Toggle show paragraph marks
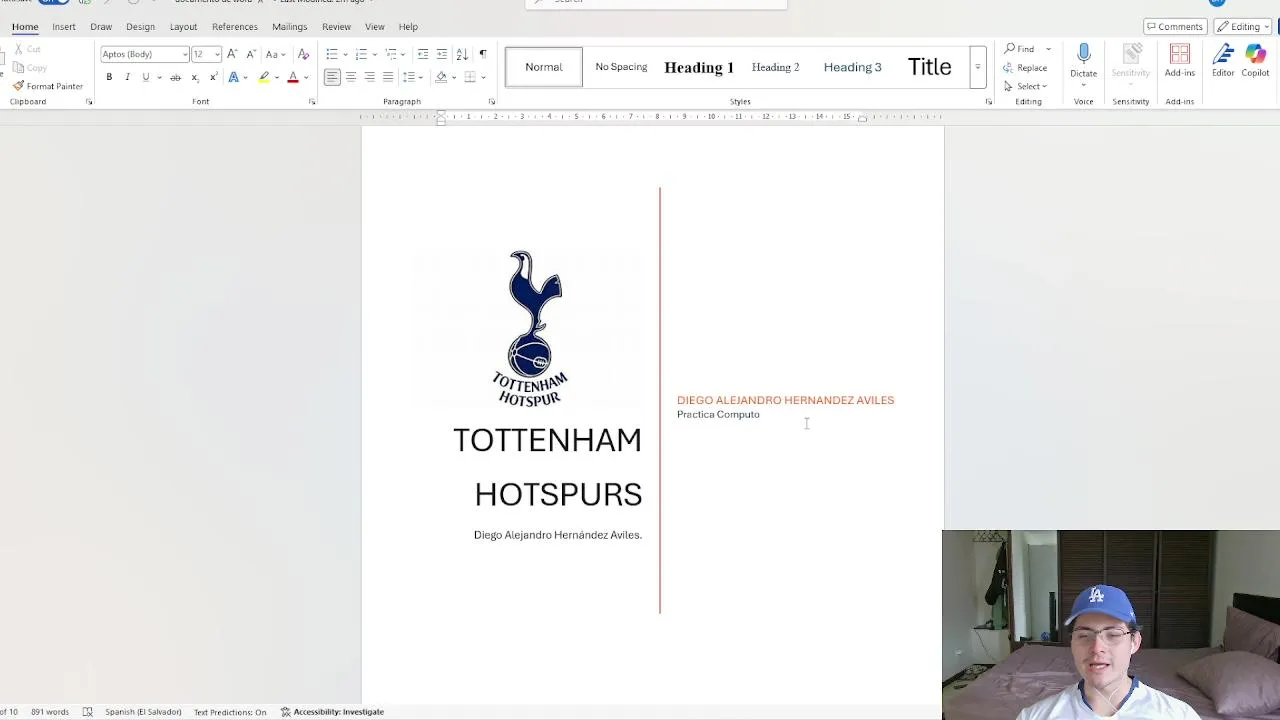The height and width of the screenshot is (720, 1280). [x=483, y=54]
